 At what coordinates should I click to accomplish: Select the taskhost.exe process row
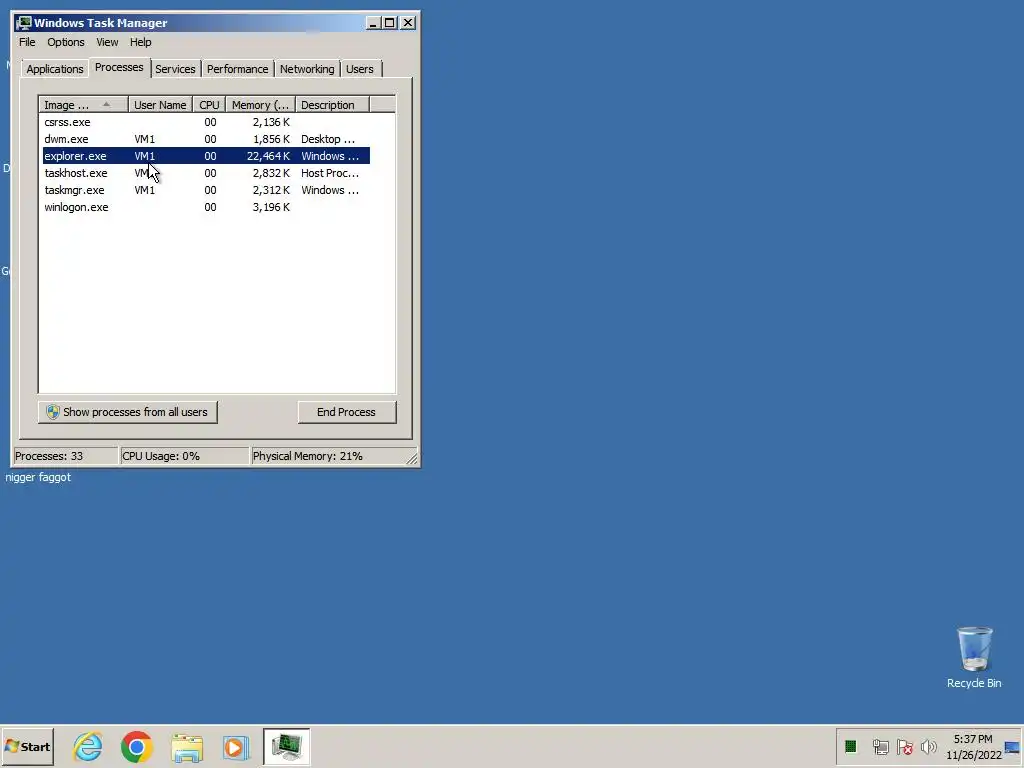pos(206,173)
